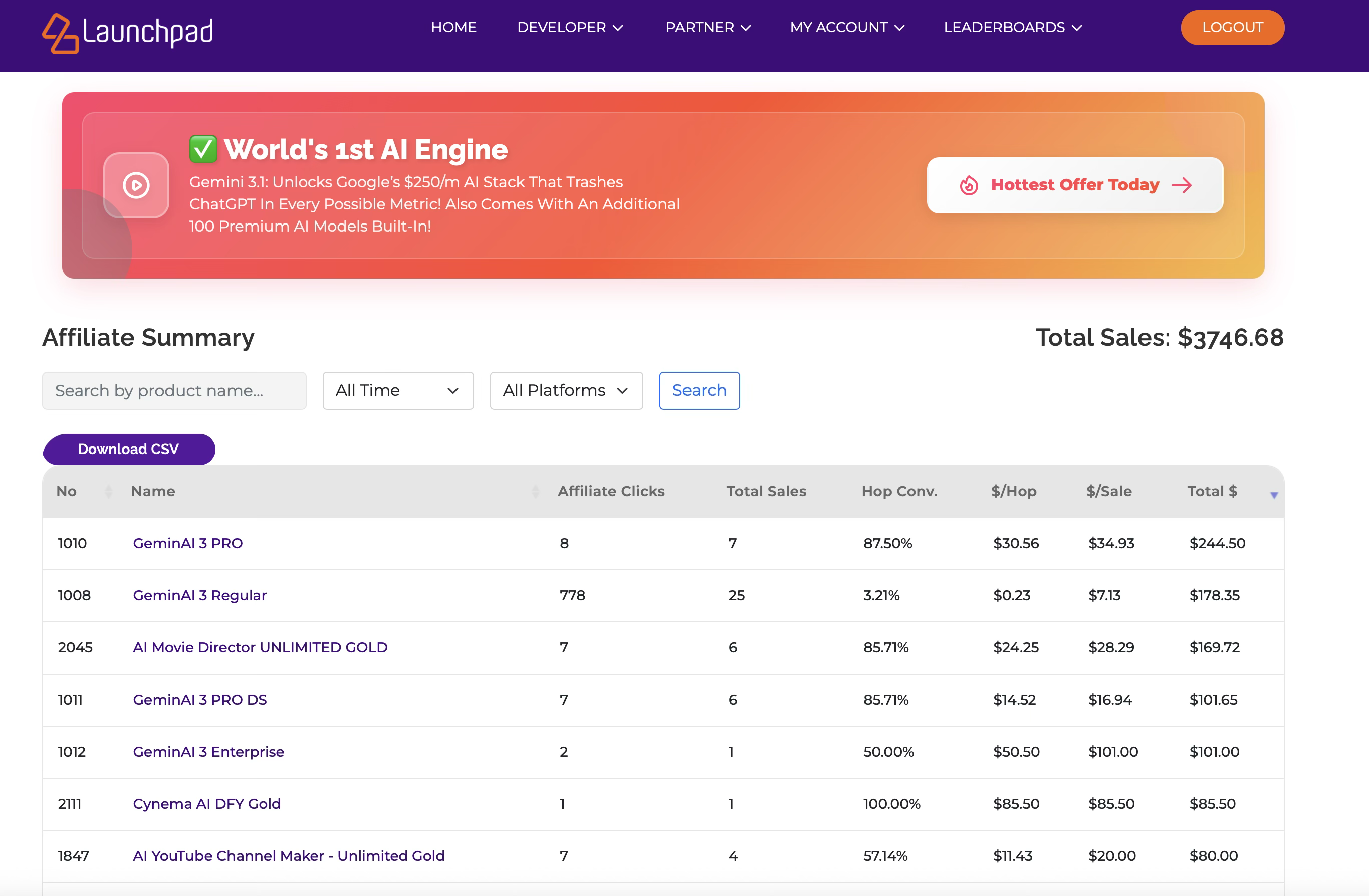Open the All Time period dropdown
The width and height of the screenshot is (1369, 896).
click(398, 390)
